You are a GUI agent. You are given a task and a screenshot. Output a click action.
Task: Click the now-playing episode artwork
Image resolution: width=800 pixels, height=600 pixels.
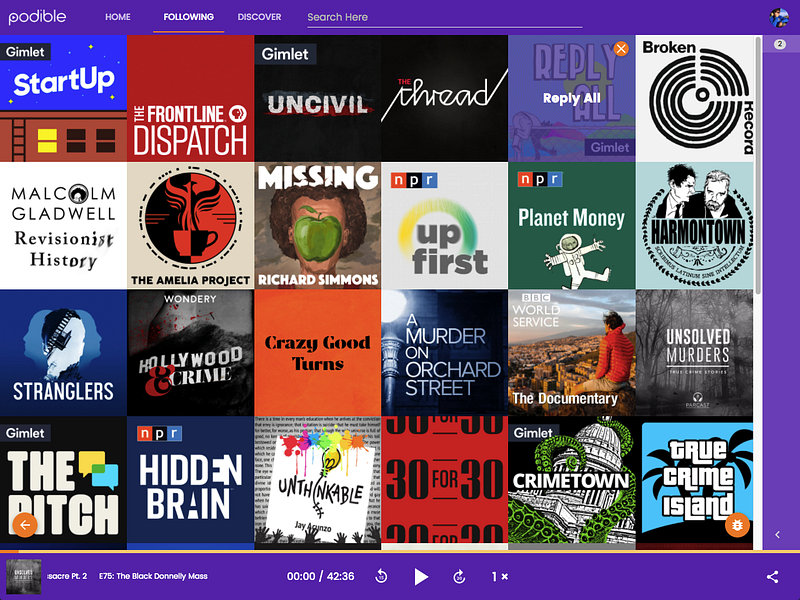tap(23, 577)
